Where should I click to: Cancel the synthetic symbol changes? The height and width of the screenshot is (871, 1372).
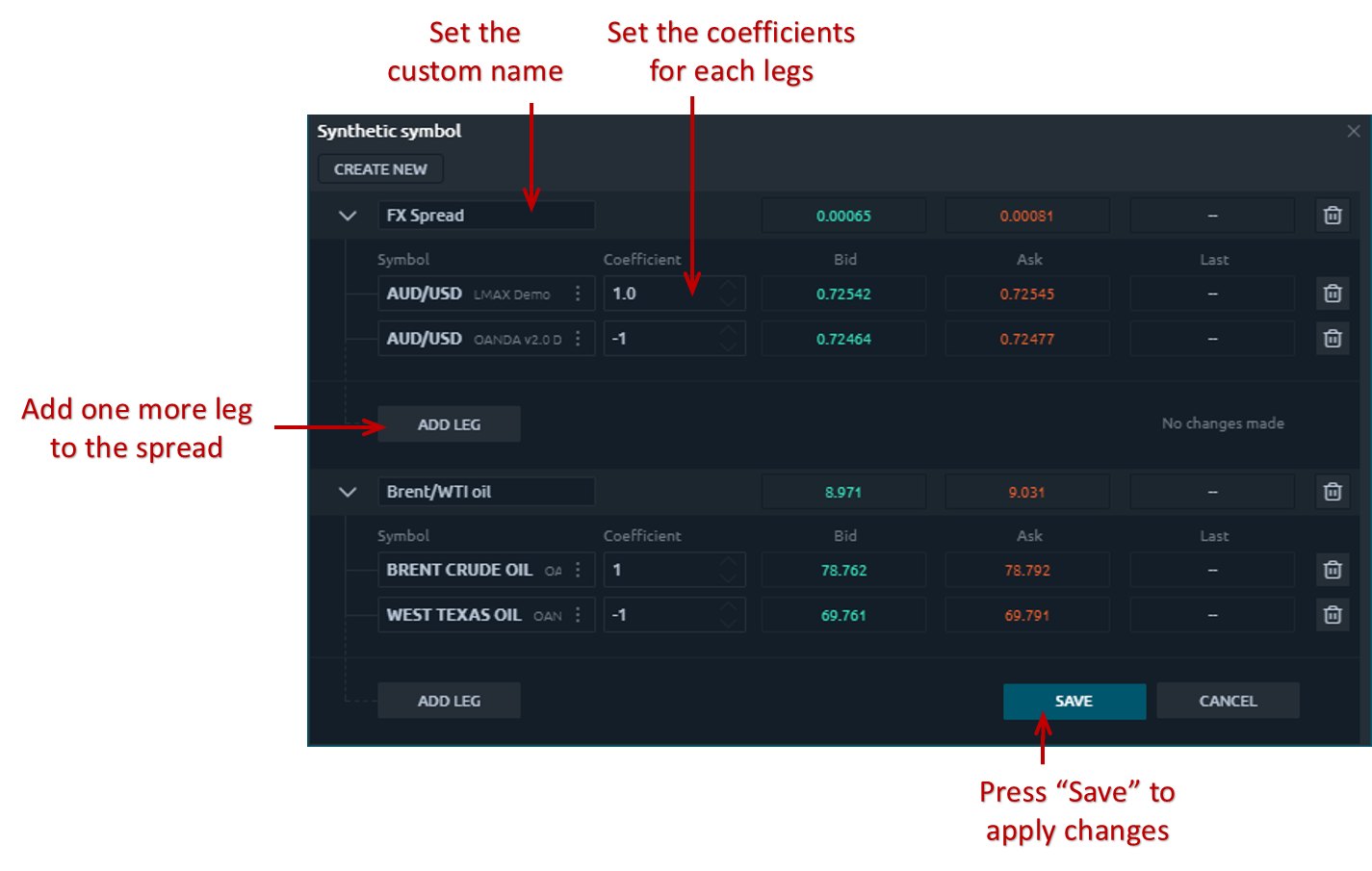click(x=1228, y=701)
